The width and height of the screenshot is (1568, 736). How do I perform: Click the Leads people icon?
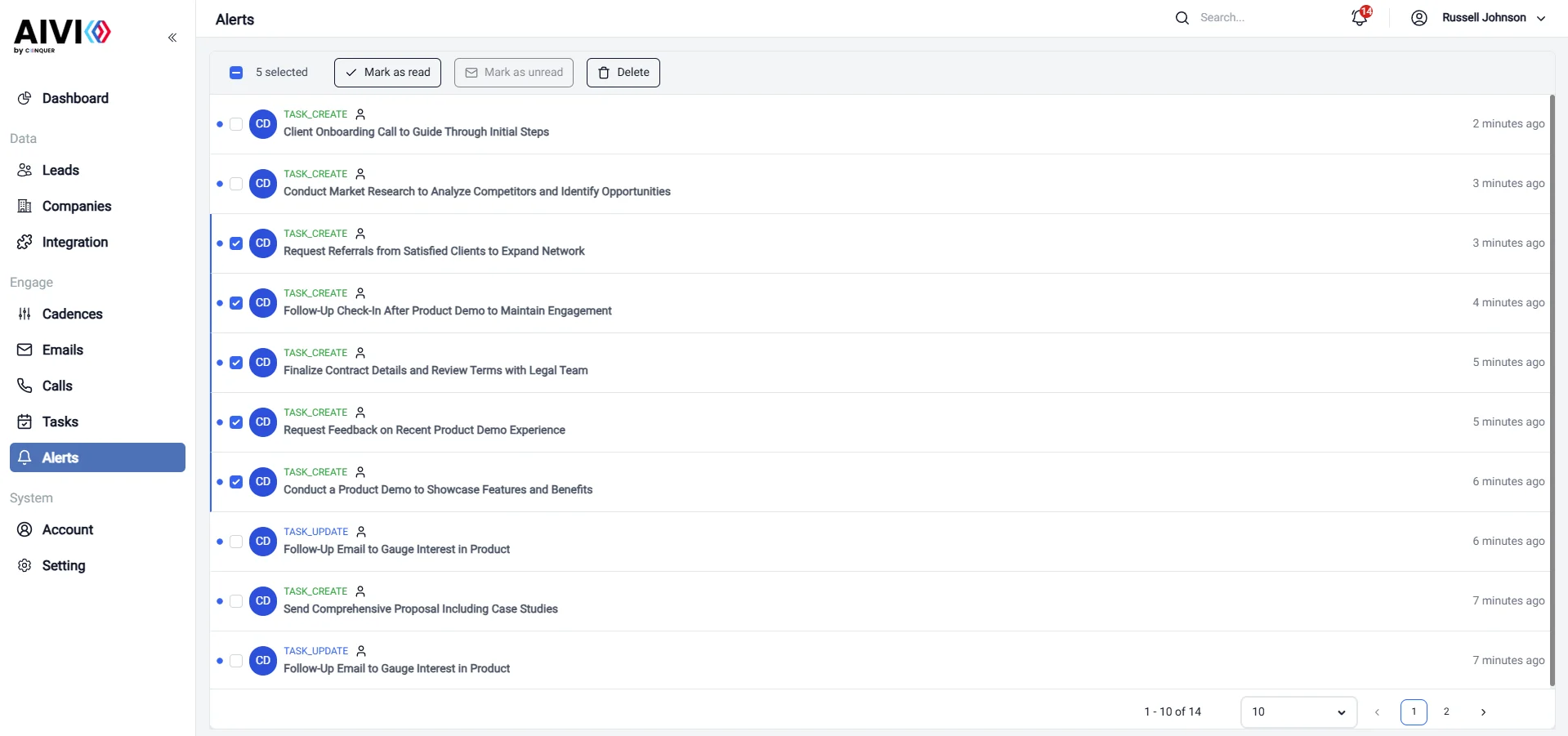25,170
